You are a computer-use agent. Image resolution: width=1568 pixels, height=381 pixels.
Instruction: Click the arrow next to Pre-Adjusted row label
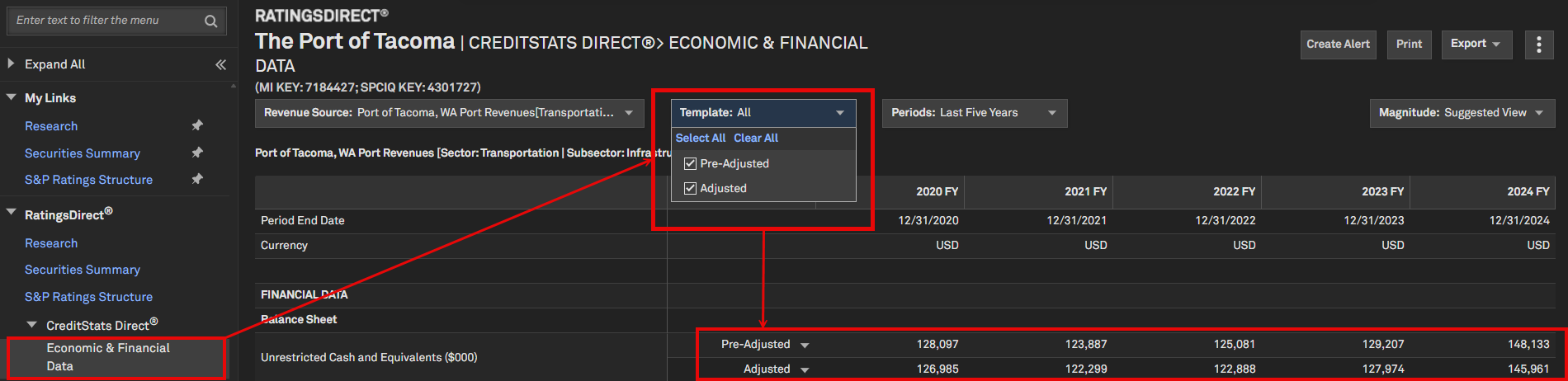tap(805, 346)
